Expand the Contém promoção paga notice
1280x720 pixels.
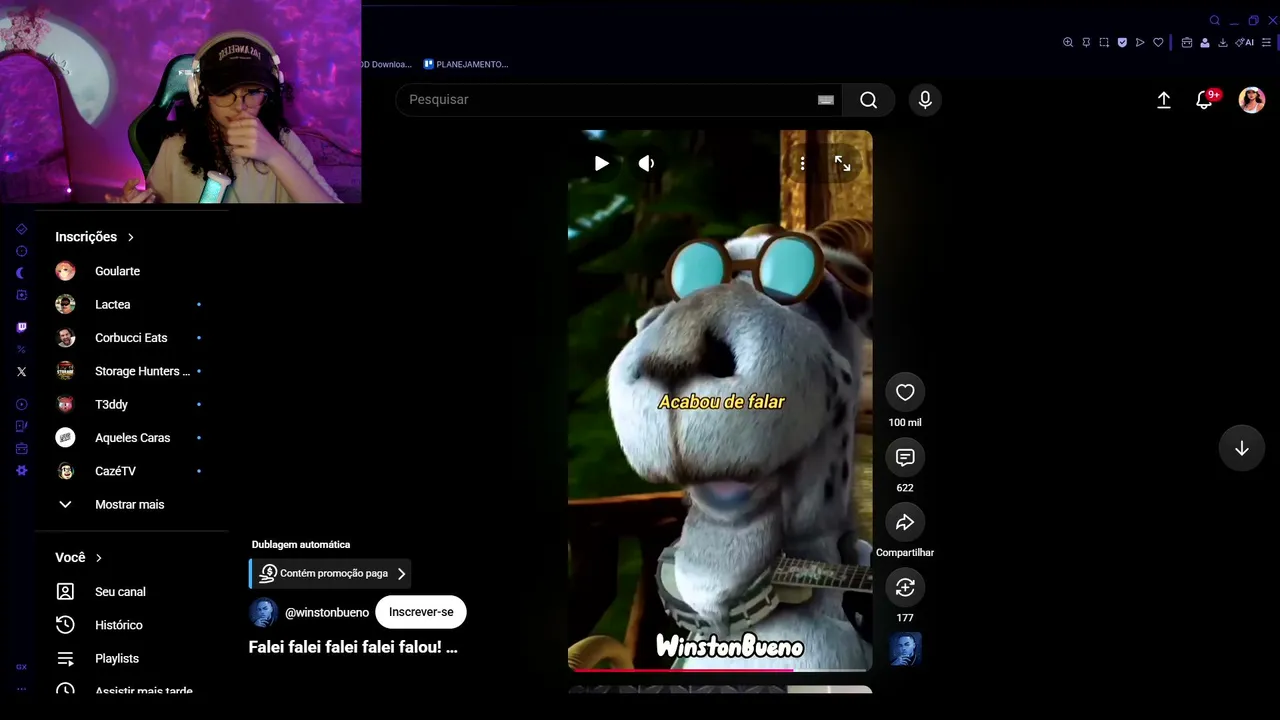[330, 574]
